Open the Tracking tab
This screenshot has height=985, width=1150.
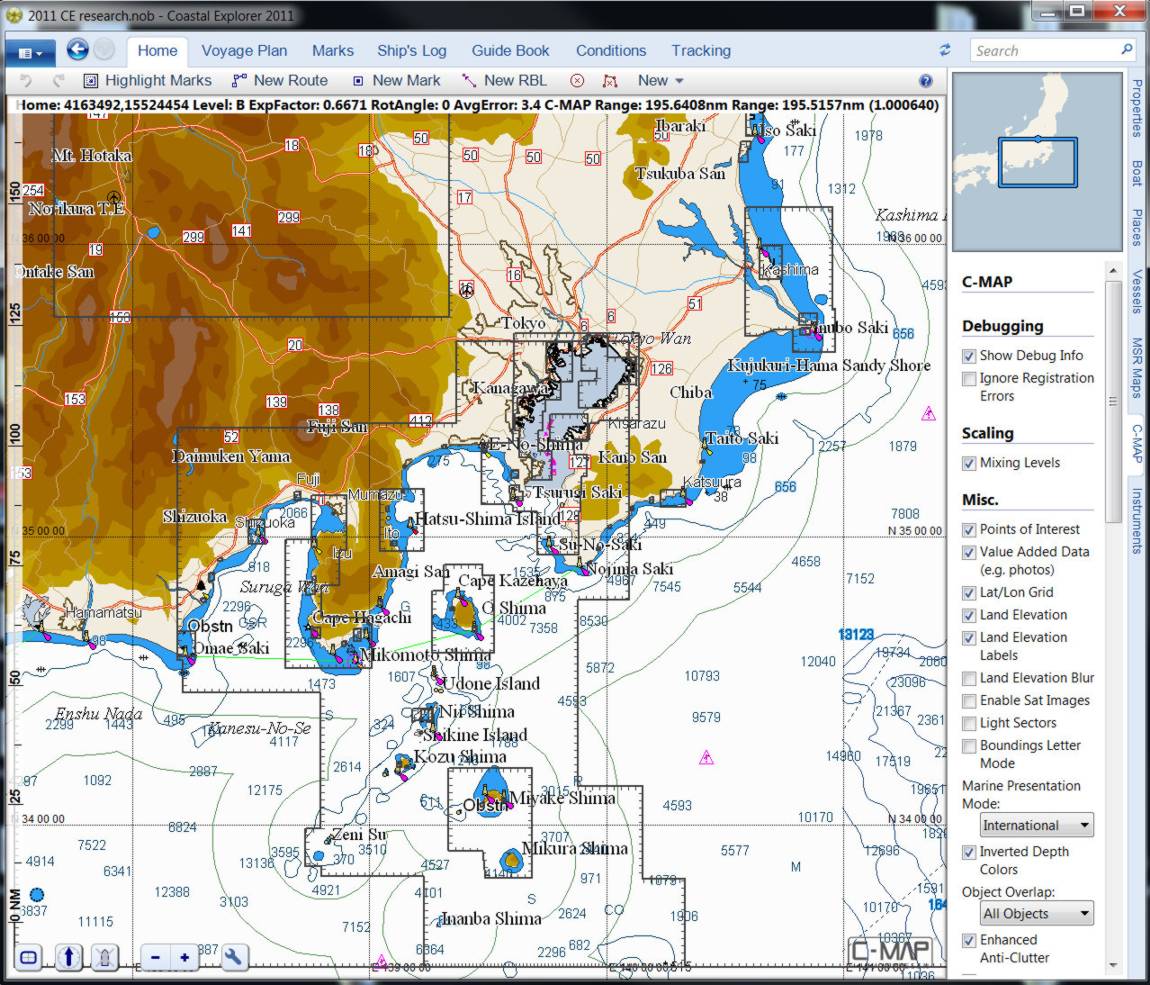point(700,51)
